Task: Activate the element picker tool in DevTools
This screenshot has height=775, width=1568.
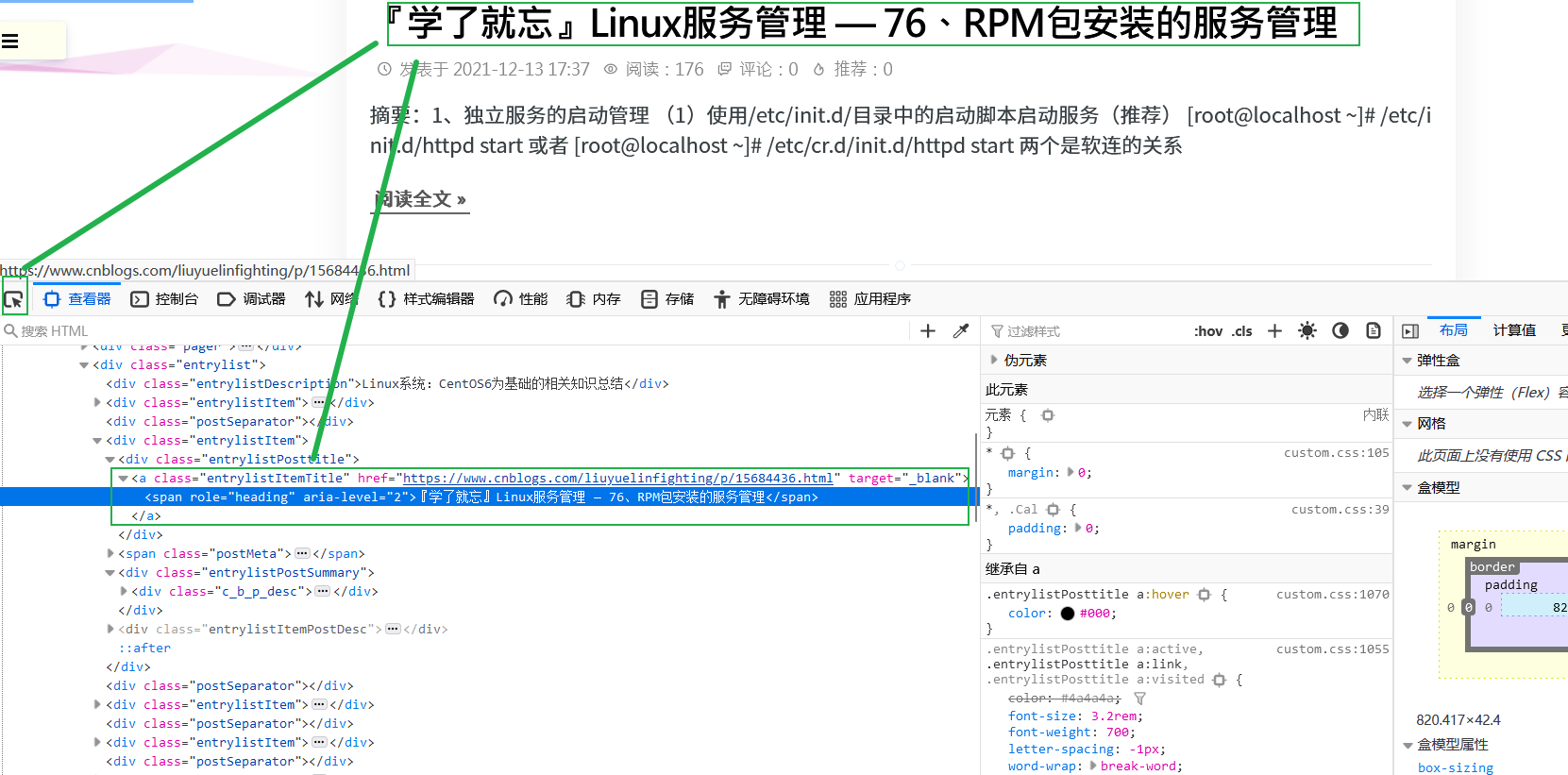Action: (x=13, y=299)
